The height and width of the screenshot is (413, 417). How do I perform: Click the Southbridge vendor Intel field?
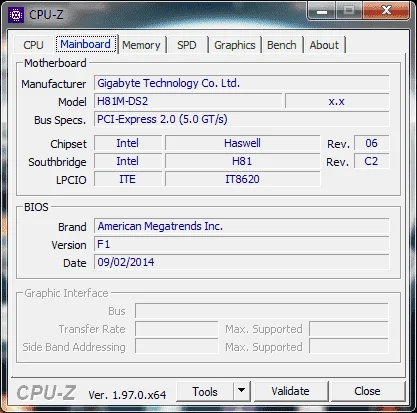[128, 161]
